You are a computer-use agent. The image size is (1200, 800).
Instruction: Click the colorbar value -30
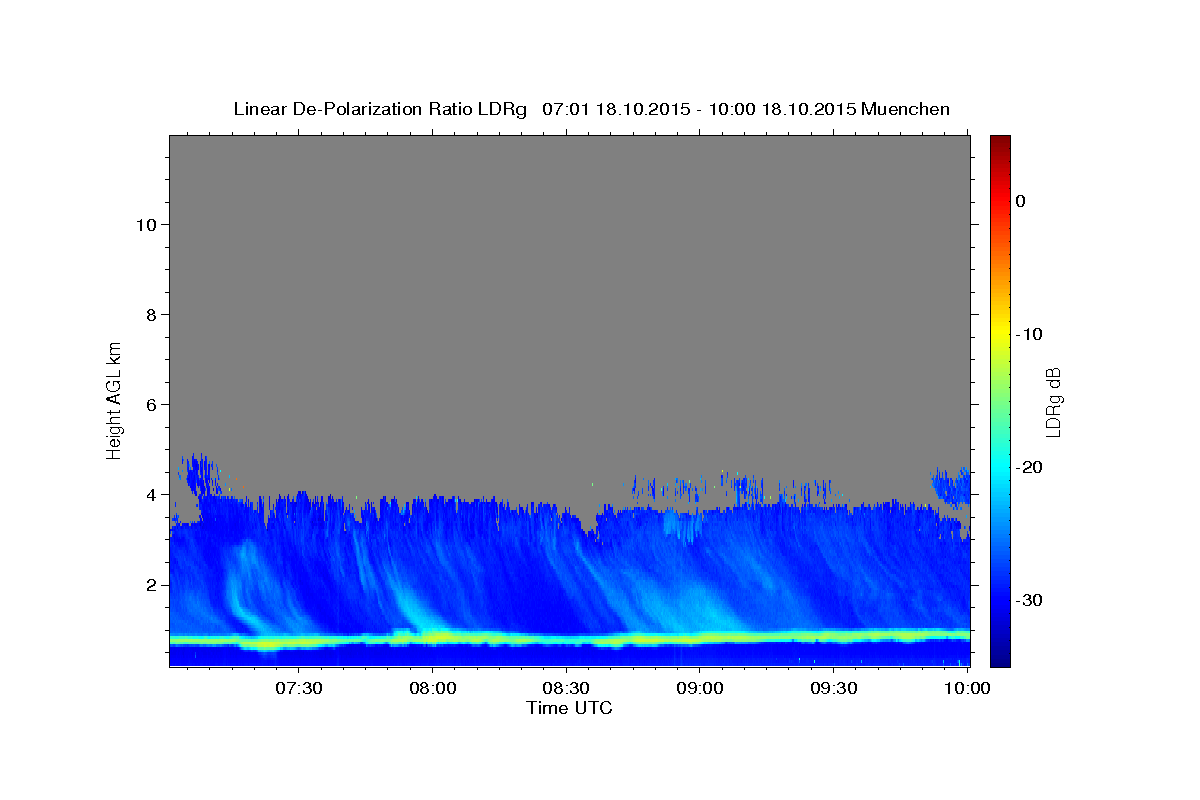(x=1029, y=600)
